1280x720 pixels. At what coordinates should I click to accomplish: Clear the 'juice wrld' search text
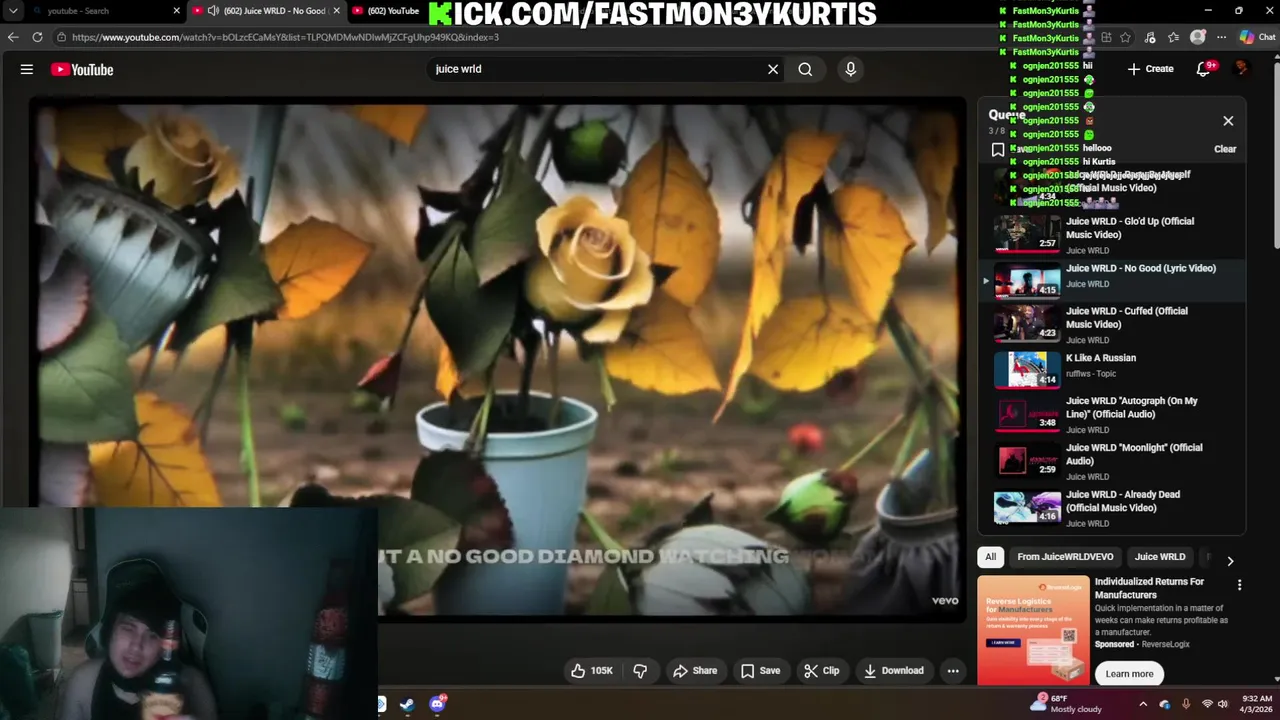(772, 69)
